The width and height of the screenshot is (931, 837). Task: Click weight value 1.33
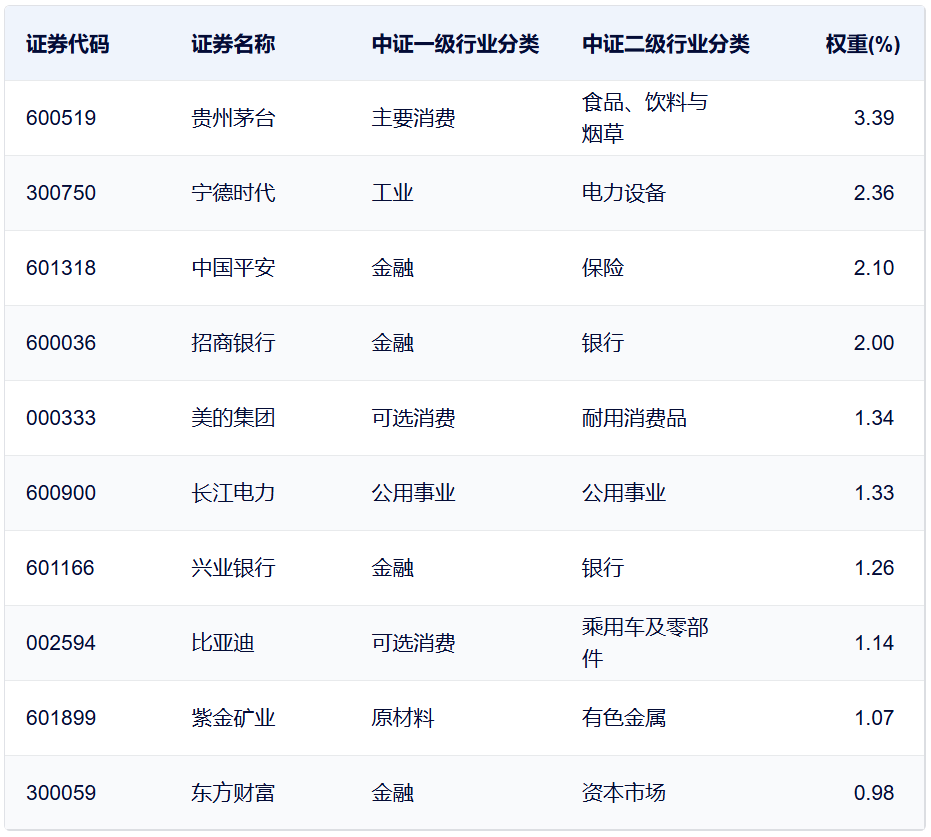pos(873,493)
